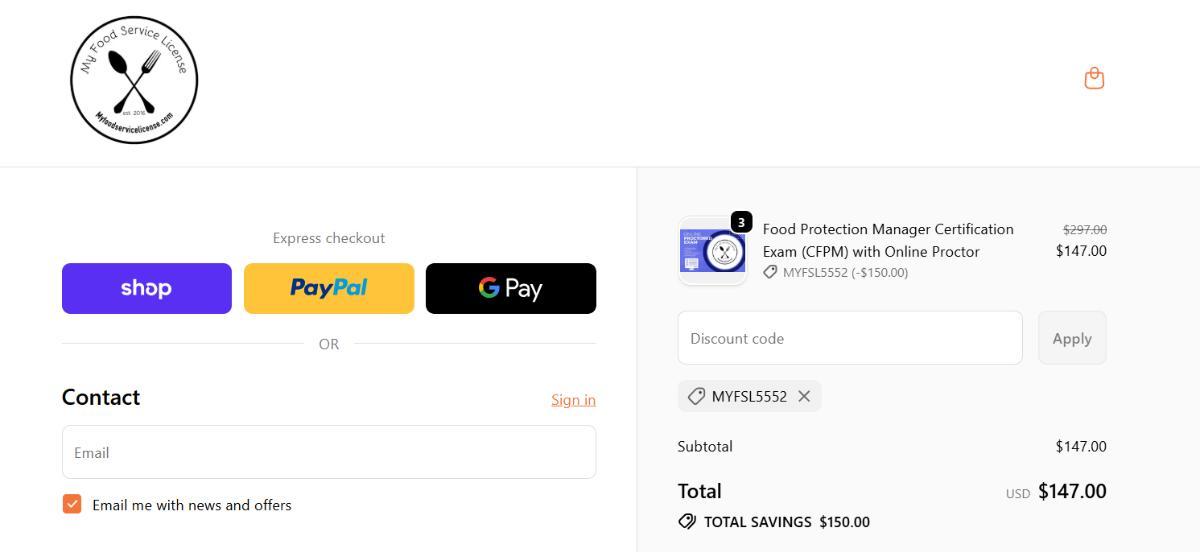This screenshot has width=1200, height=552.
Task: Remove the MYFSL5552 discount code
Action: point(804,397)
